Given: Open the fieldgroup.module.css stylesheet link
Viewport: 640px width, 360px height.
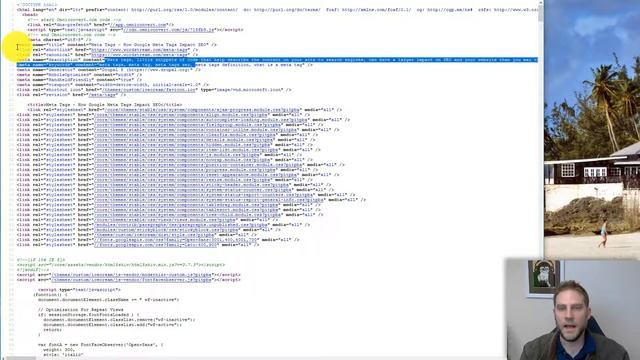Looking at the screenshot, I should pos(187,125).
